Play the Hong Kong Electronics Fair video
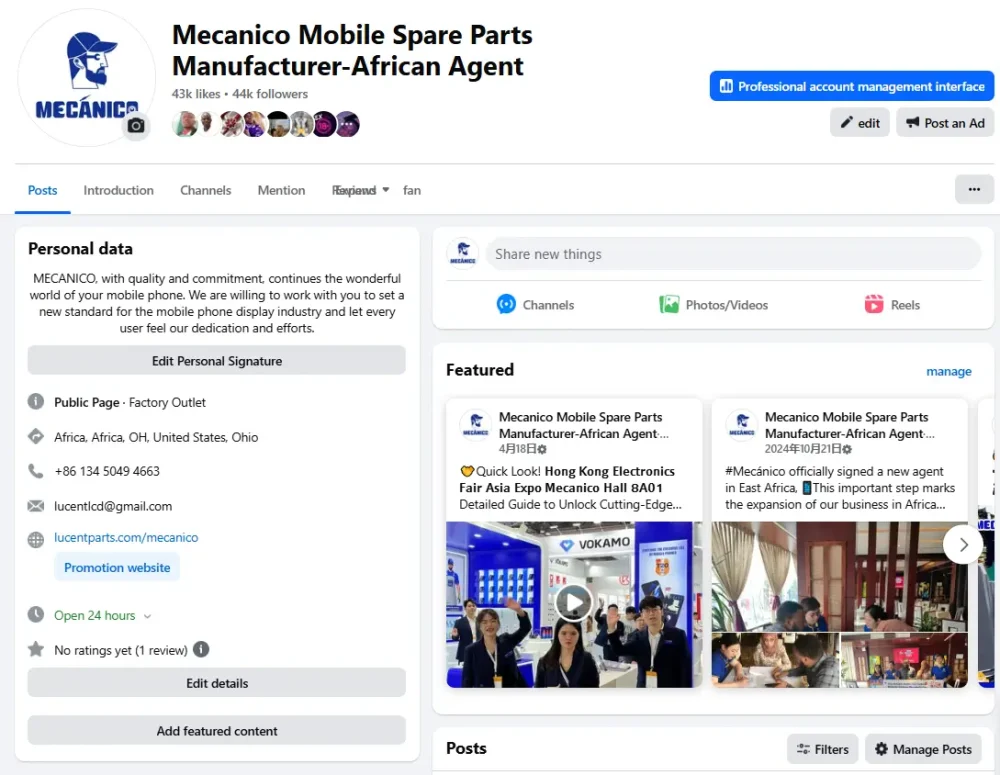The width and height of the screenshot is (1000, 775). [574, 603]
